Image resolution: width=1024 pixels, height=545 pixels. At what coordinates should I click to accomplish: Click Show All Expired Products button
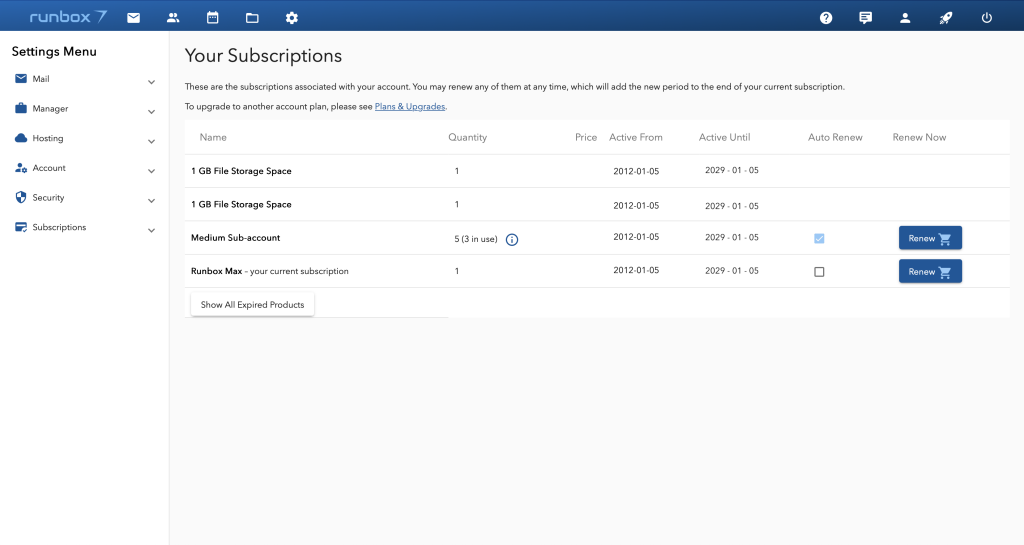(252, 304)
